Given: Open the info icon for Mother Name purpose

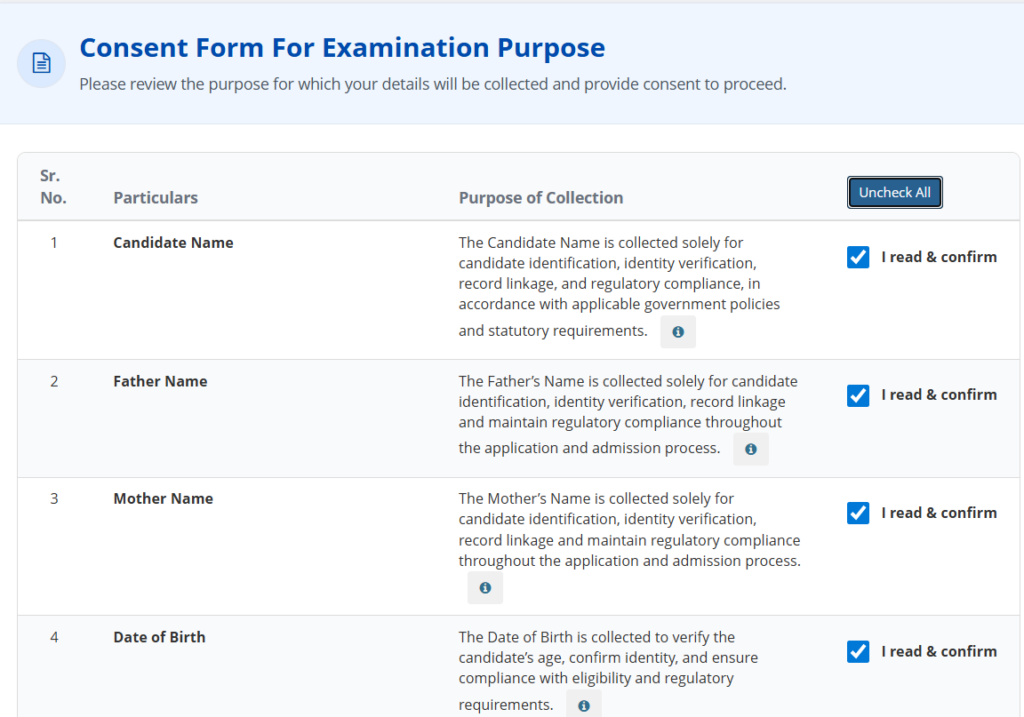Looking at the screenshot, I should [485, 588].
